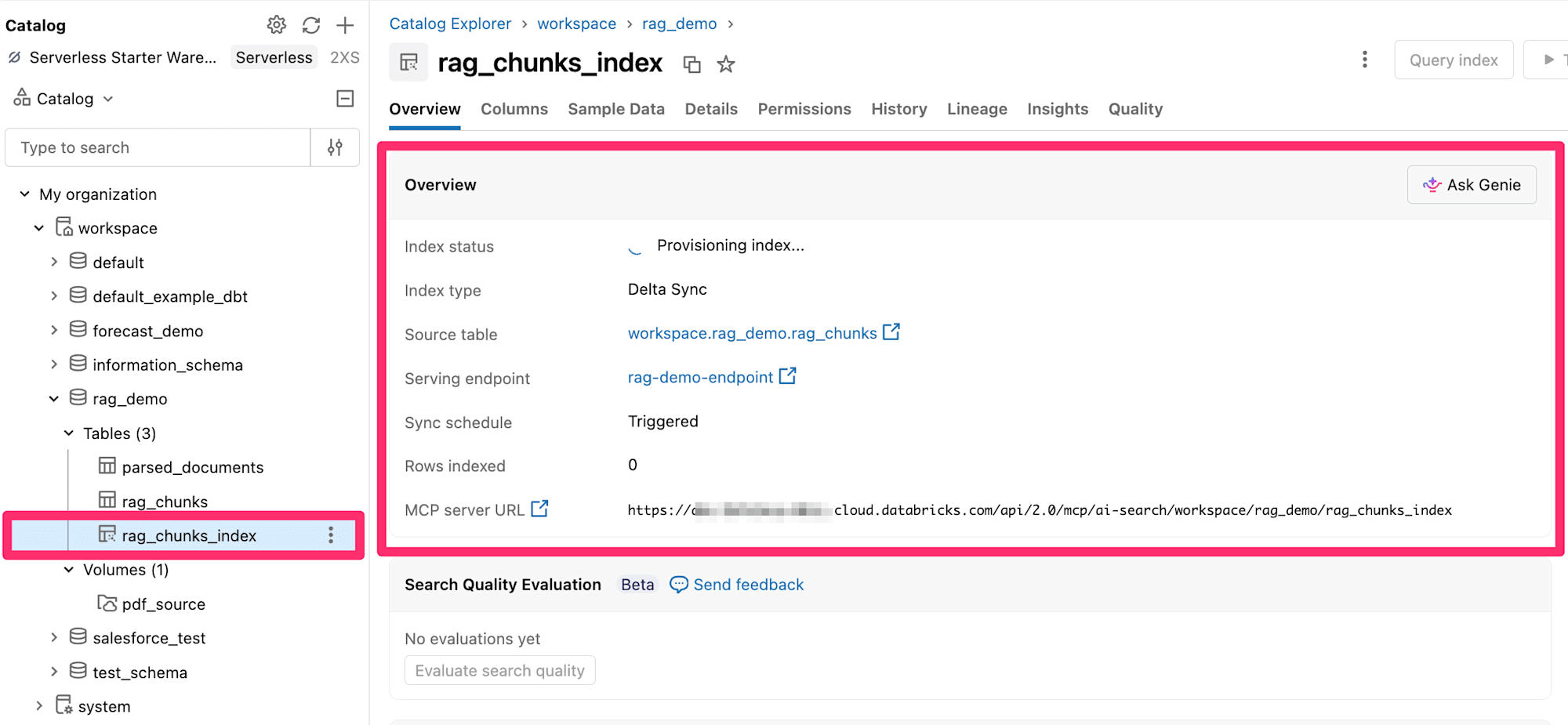This screenshot has height=725, width=1568.
Task: Open the Details tab
Action: 711,109
